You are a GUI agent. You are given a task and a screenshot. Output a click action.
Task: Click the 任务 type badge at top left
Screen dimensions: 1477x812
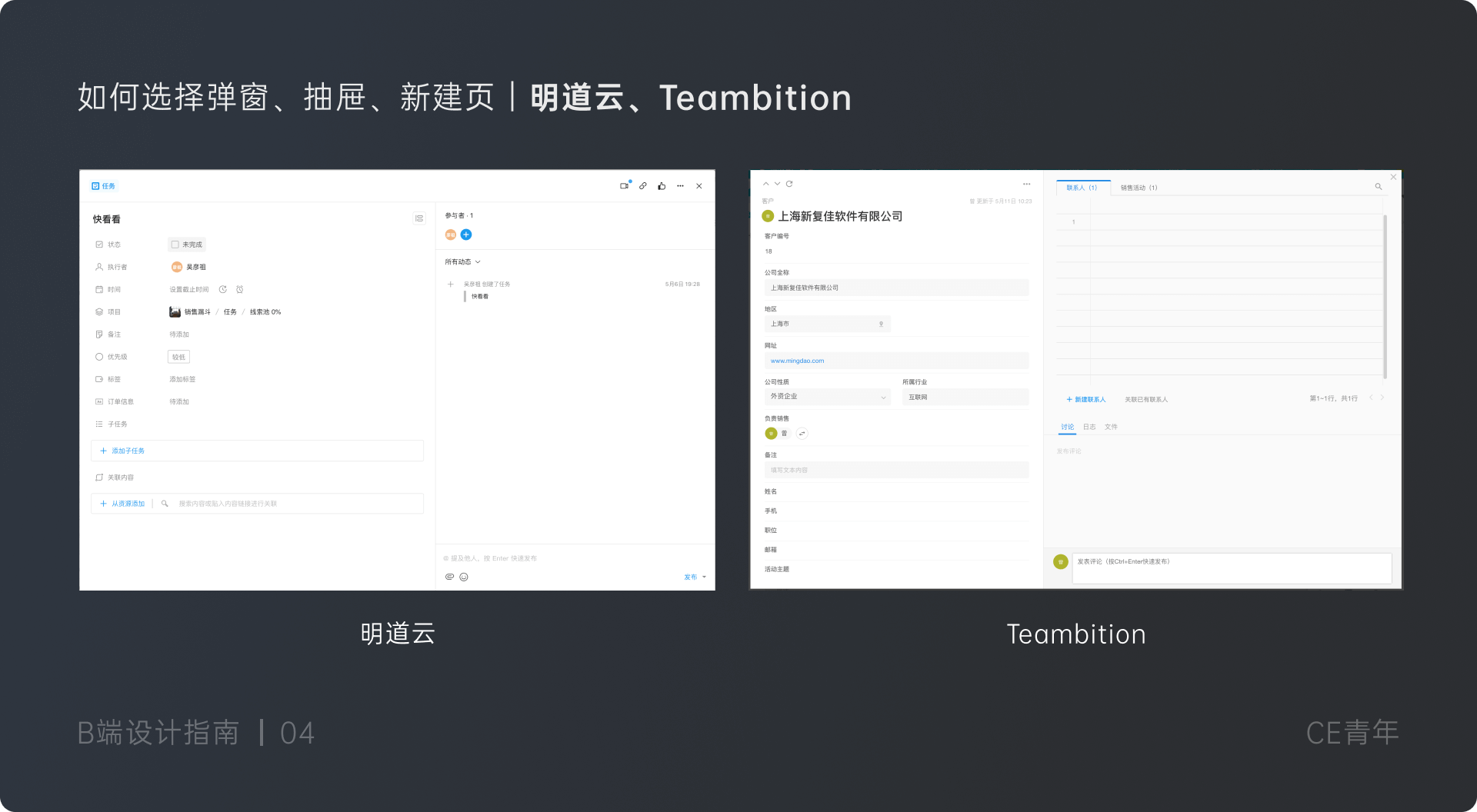103,186
